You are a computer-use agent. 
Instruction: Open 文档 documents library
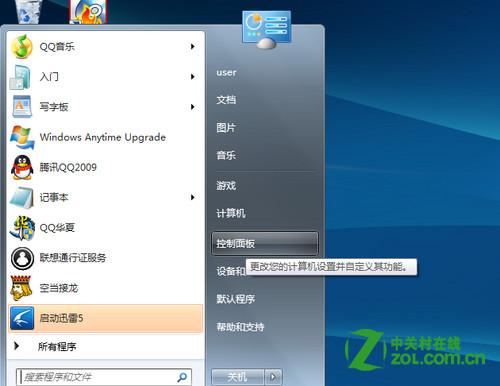point(226,100)
